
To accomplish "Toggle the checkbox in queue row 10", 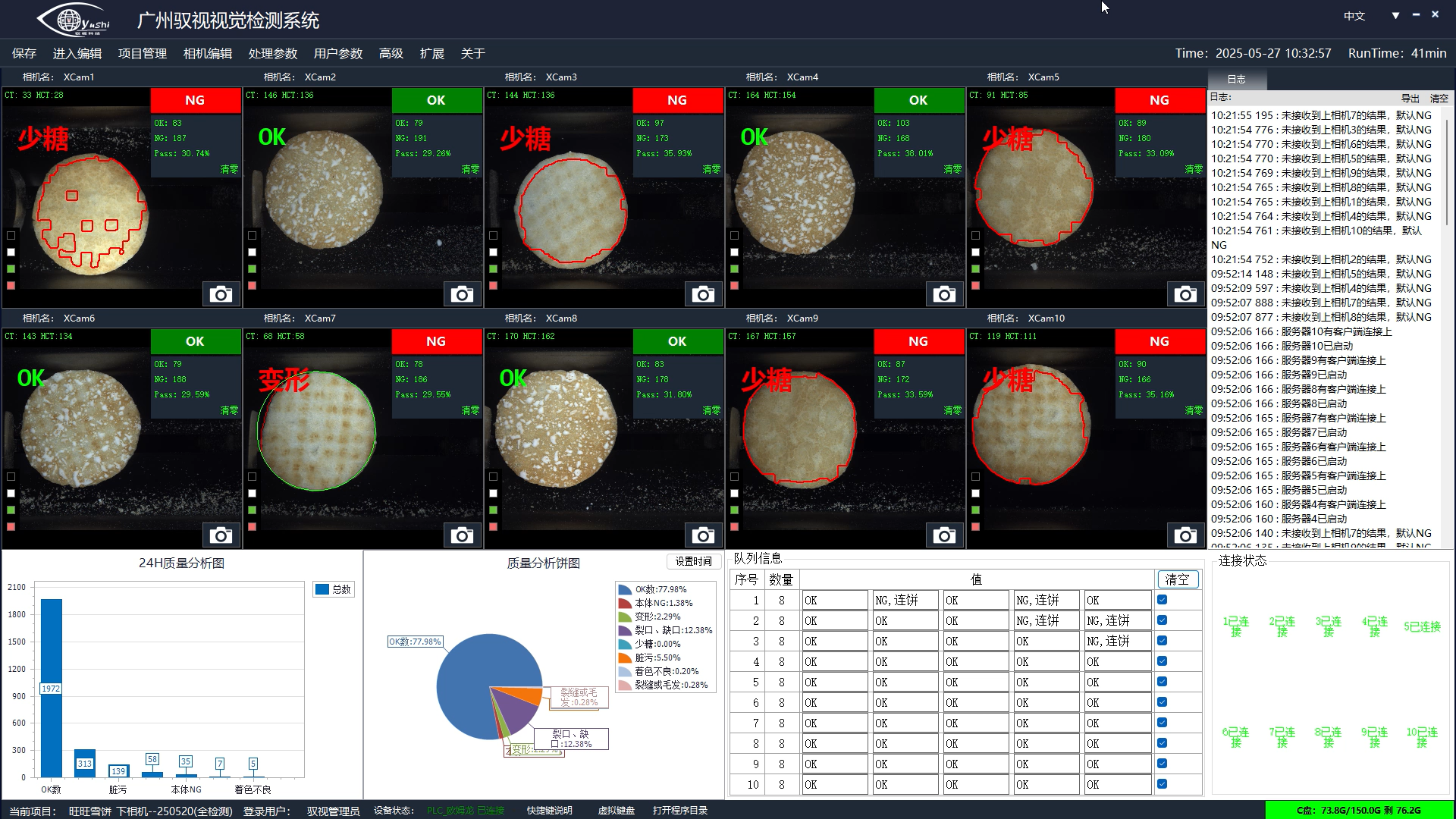I will pos(1162,784).
